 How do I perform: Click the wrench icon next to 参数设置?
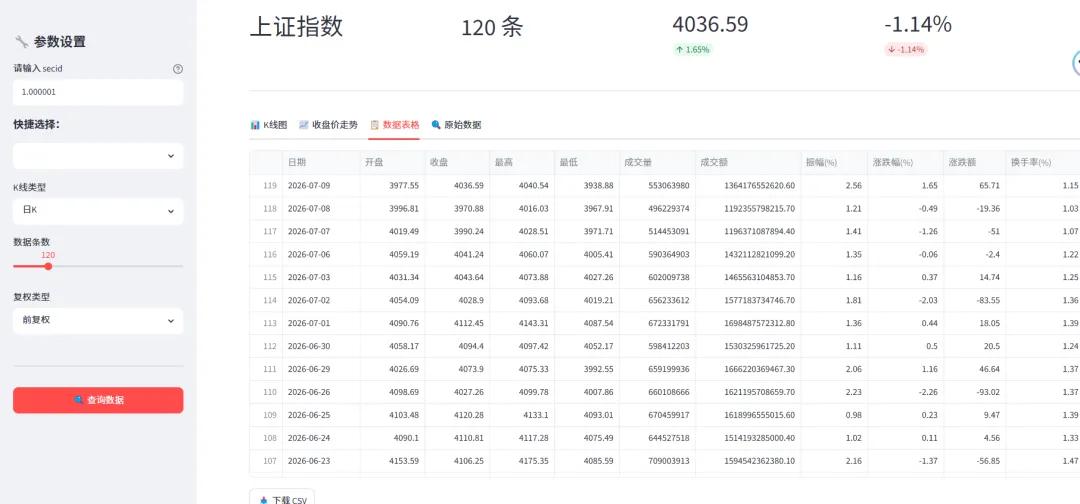(x=21, y=41)
